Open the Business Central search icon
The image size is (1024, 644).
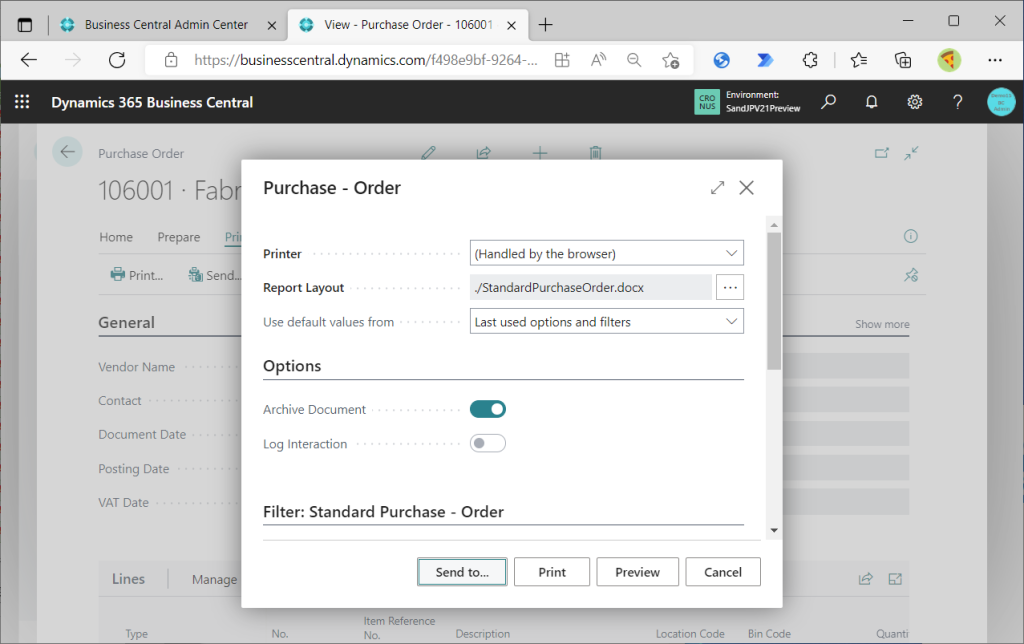point(828,102)
